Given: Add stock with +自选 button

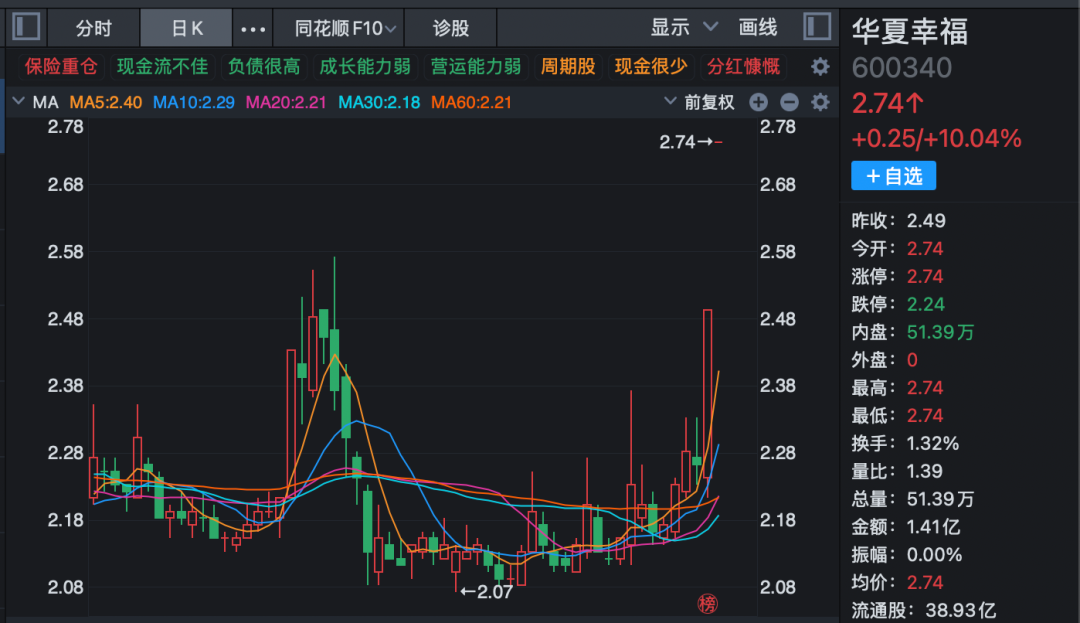Looking at the screenshot, I should 893,176.
